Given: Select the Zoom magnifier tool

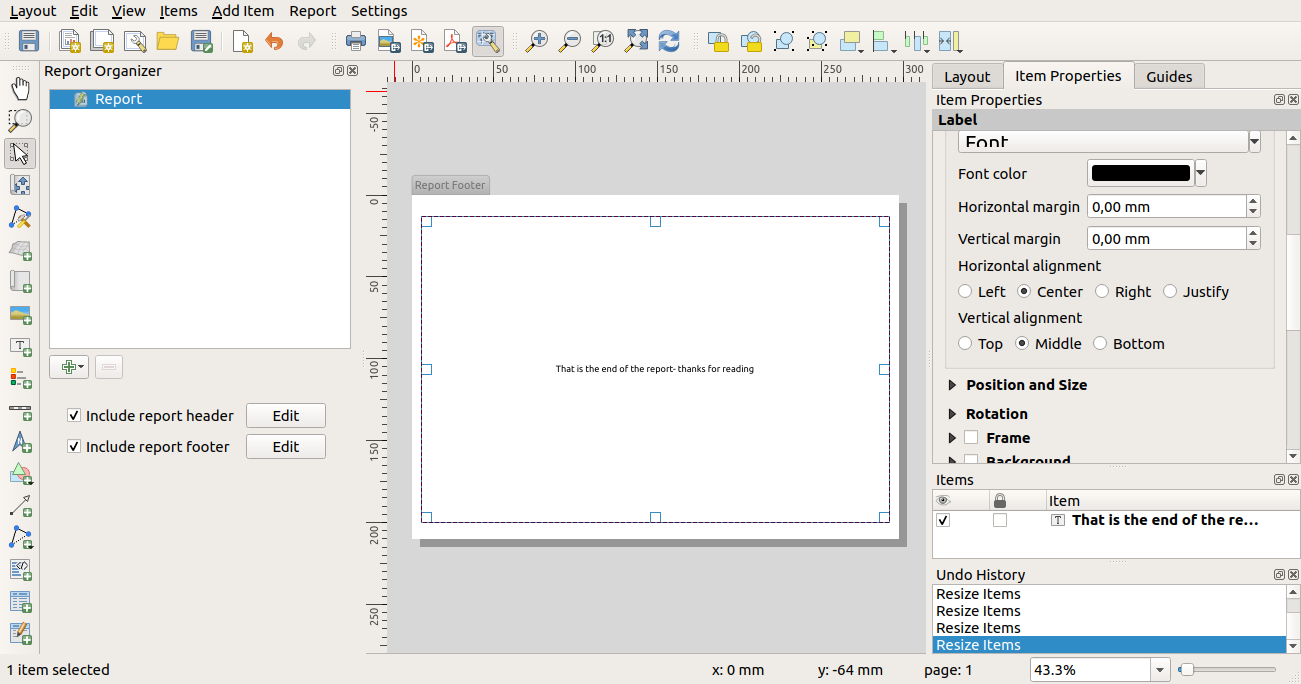Looking at the screenshot, I should [x=20, y=120].
